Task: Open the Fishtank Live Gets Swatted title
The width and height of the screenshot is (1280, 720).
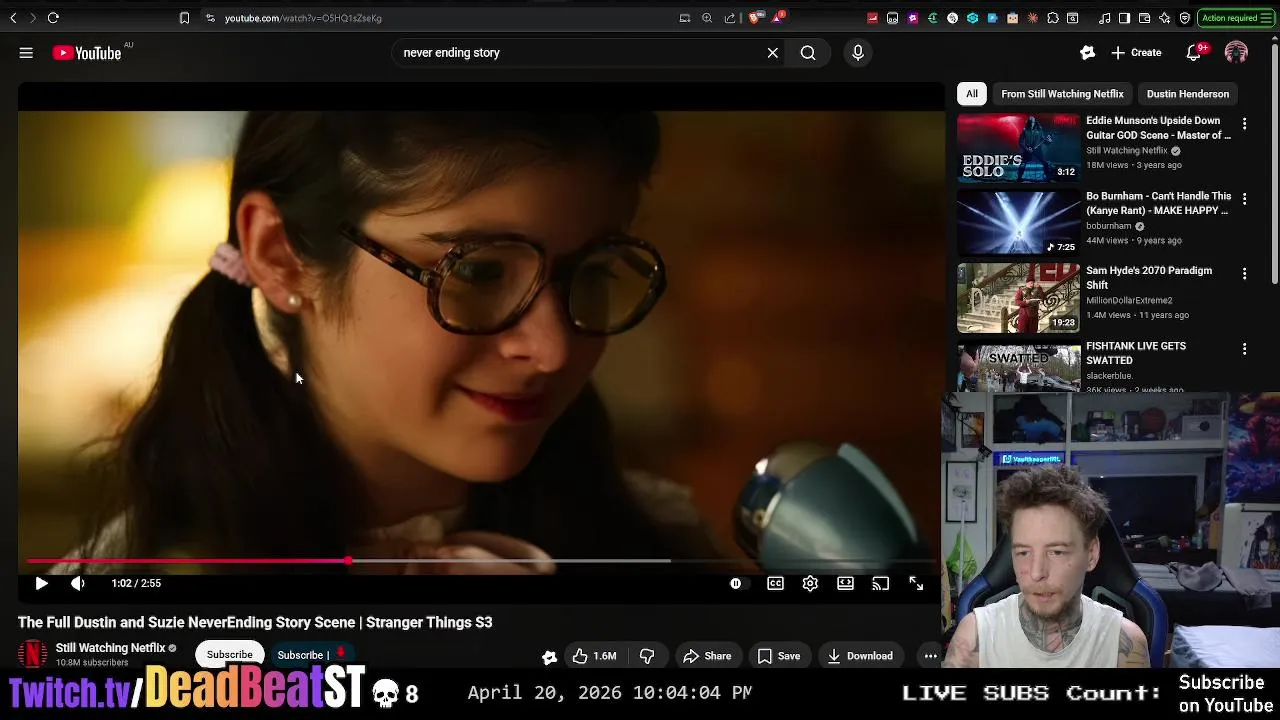Action: (1136, 353)
